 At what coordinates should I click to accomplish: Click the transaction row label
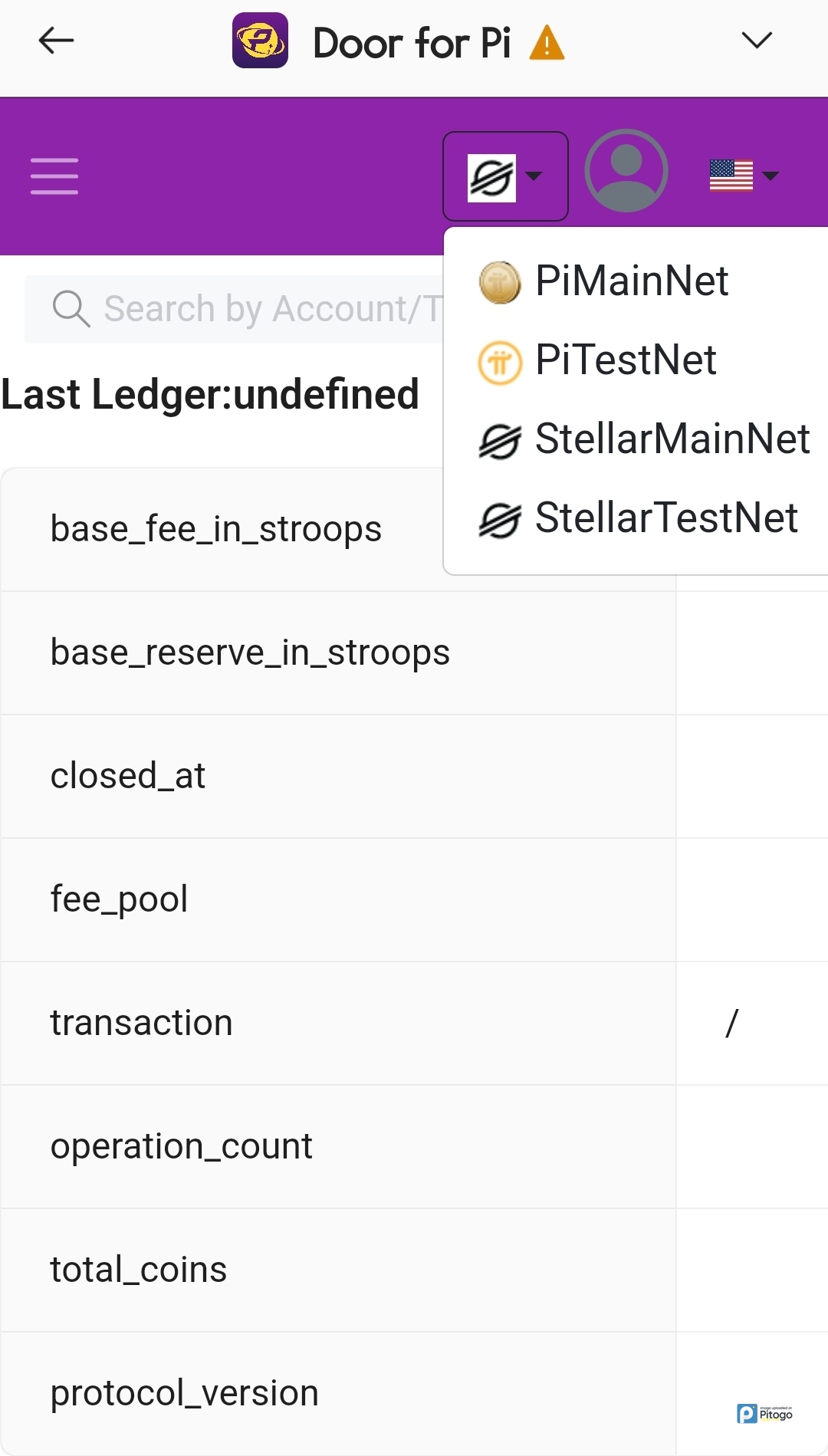pyautogui.click(x=142, y=1023)
